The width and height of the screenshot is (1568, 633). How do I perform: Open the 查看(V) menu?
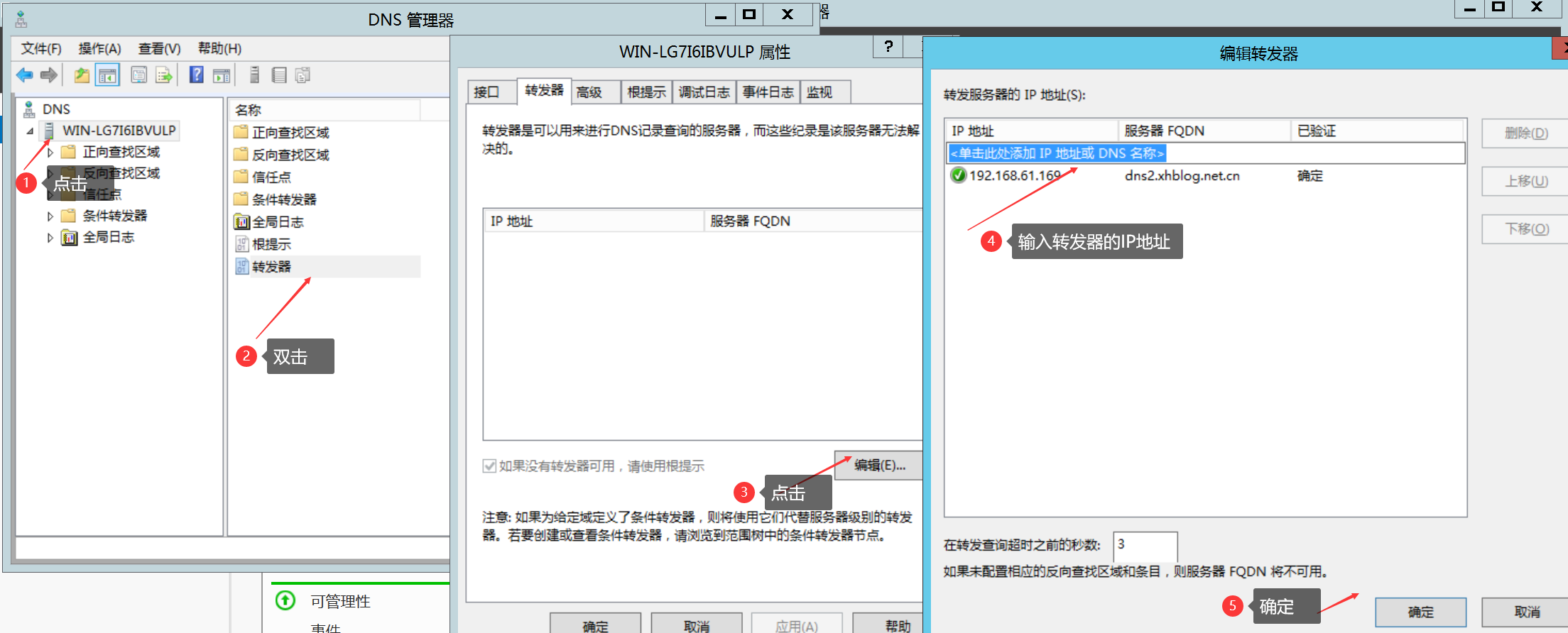(x=159, y=48)
